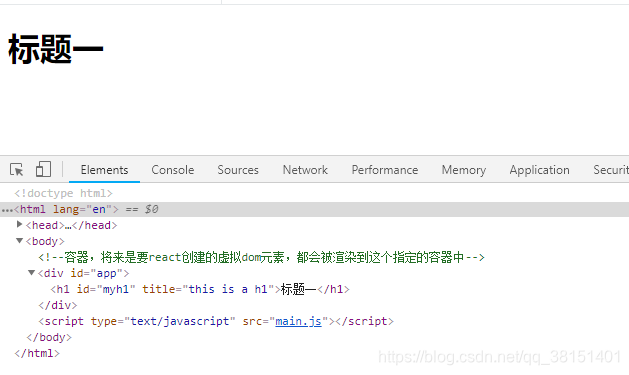This screenshot has width=629, height=375.
Task: Switch to the Network tab
Action: coord(305,170)
